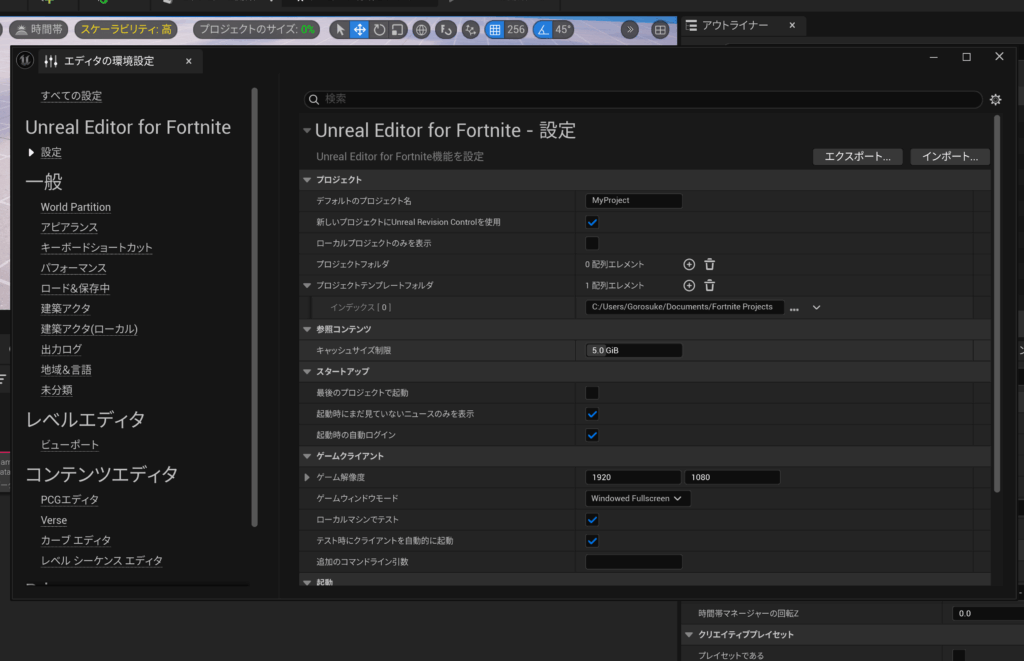Expand the ゲーム解像度 row
Viewport: 1024px width, 661px height.
tap(307, 477)
